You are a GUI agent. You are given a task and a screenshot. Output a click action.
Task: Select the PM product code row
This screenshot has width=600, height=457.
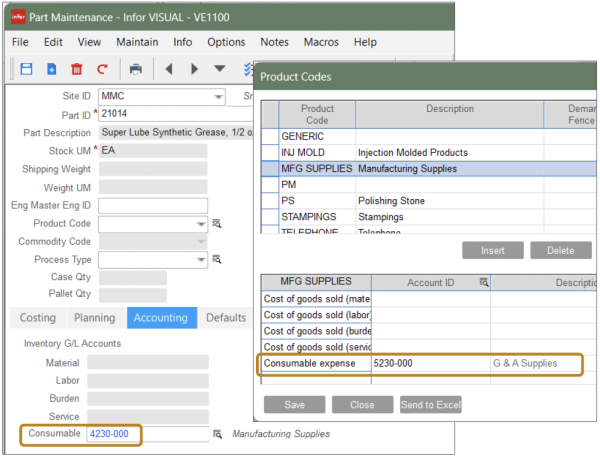(429, 184)
